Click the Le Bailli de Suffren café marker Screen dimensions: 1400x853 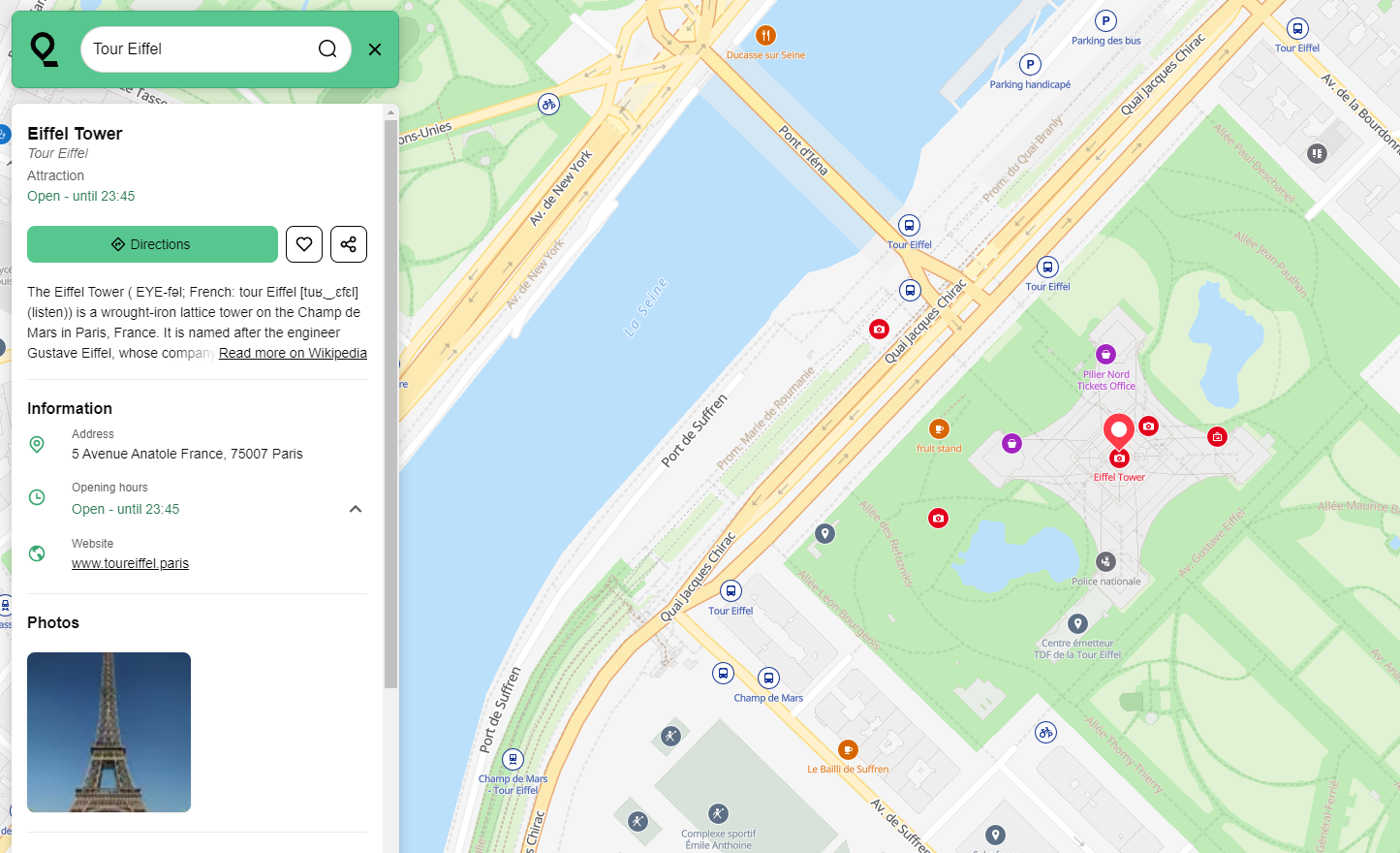[x=848, y=749]
